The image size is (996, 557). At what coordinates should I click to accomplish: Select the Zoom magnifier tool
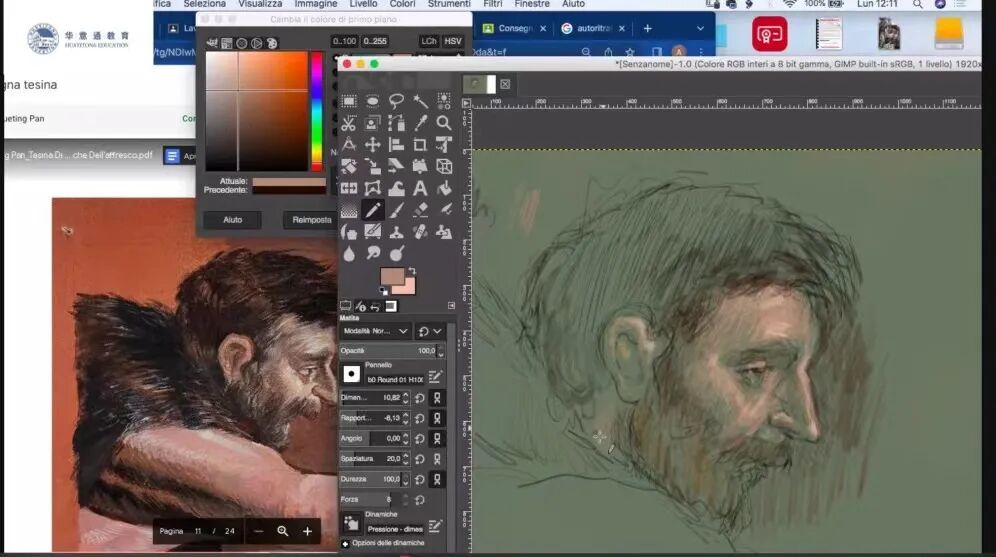(x=444, y=123)
